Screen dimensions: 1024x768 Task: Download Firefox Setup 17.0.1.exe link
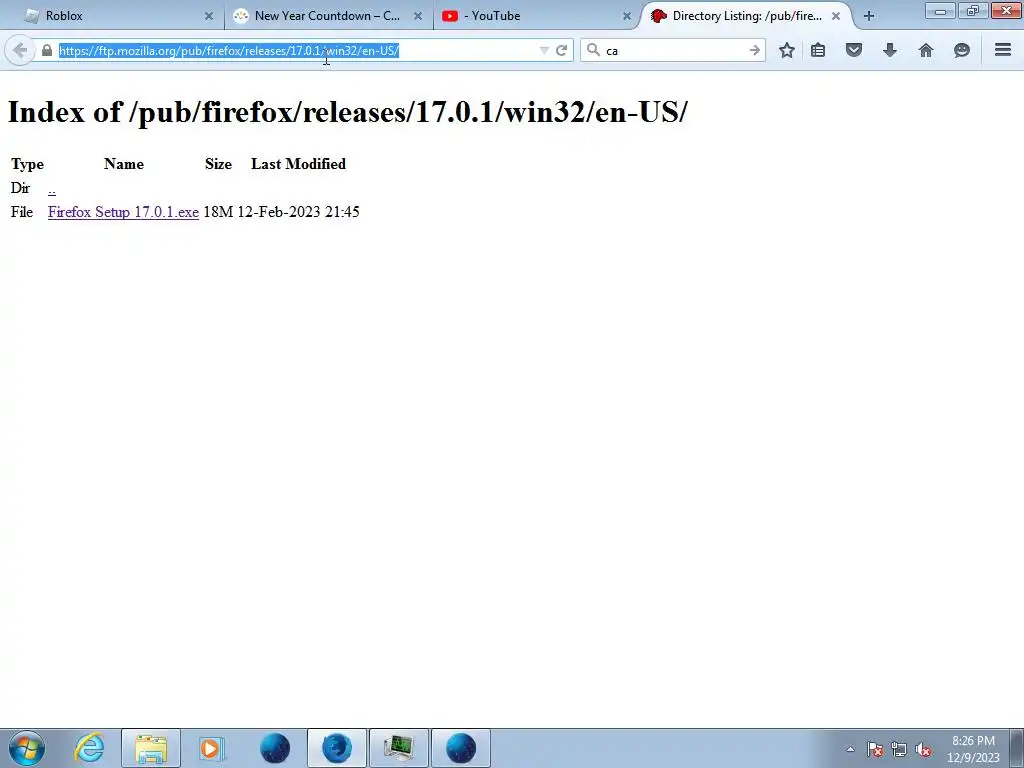click(x=123, y=212)
